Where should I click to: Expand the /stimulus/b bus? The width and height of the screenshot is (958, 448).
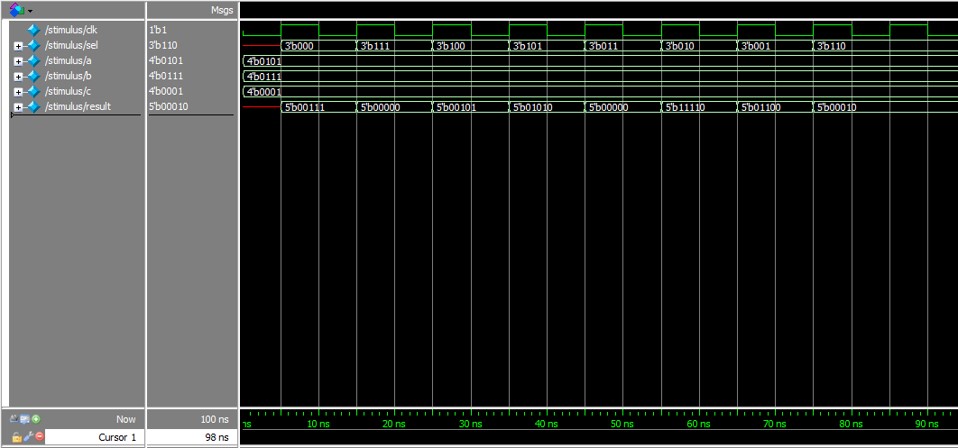point(18,77)
